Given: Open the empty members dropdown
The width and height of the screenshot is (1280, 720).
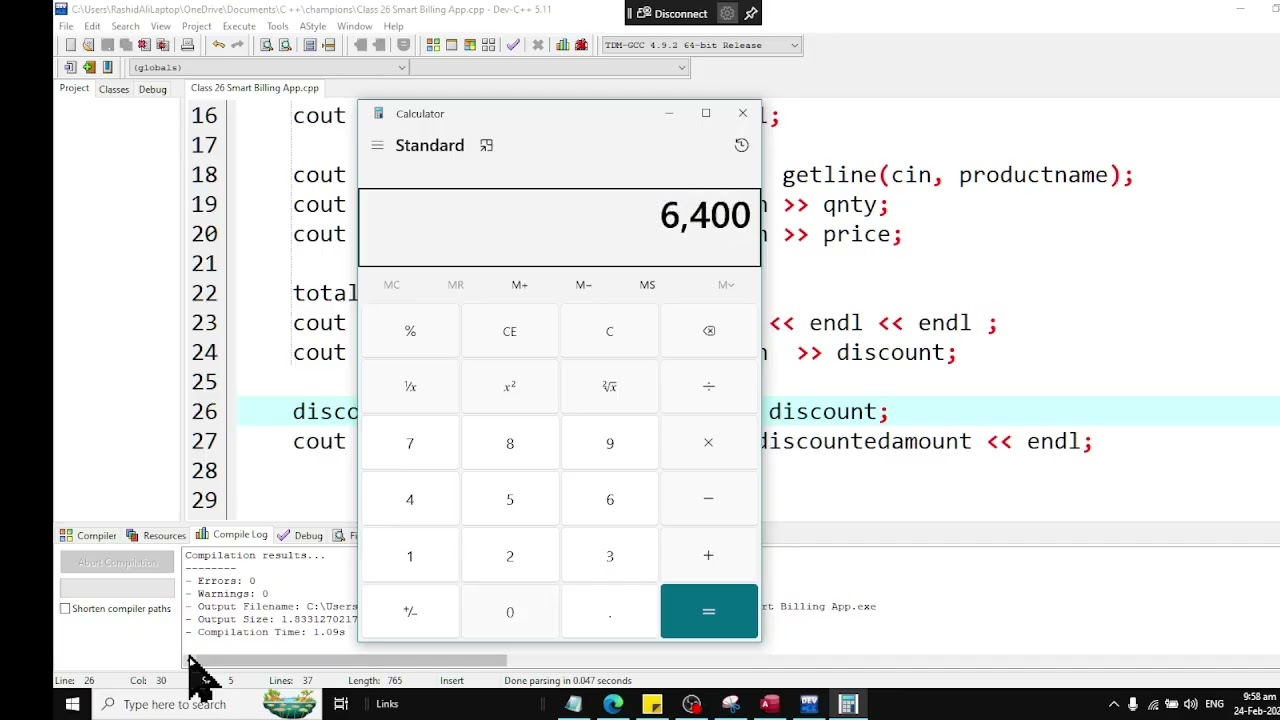Looking at the screenshot, I should point(549,67).
